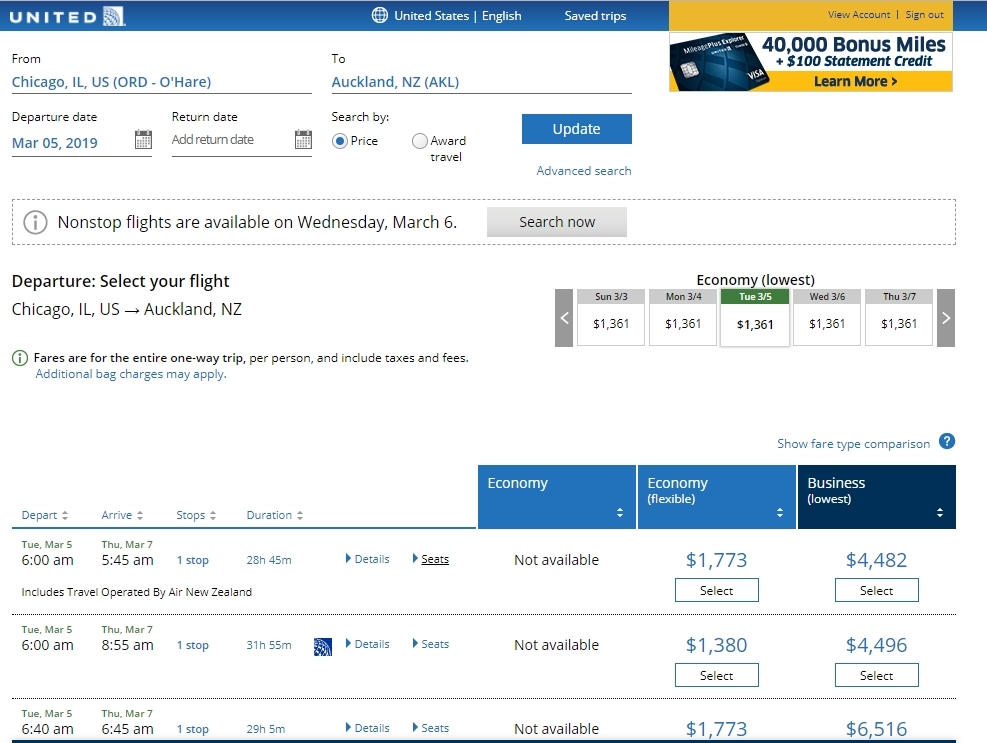Select the Thu 3/7 fare date tab
The image size is (987, 743).
coord(899,317)
